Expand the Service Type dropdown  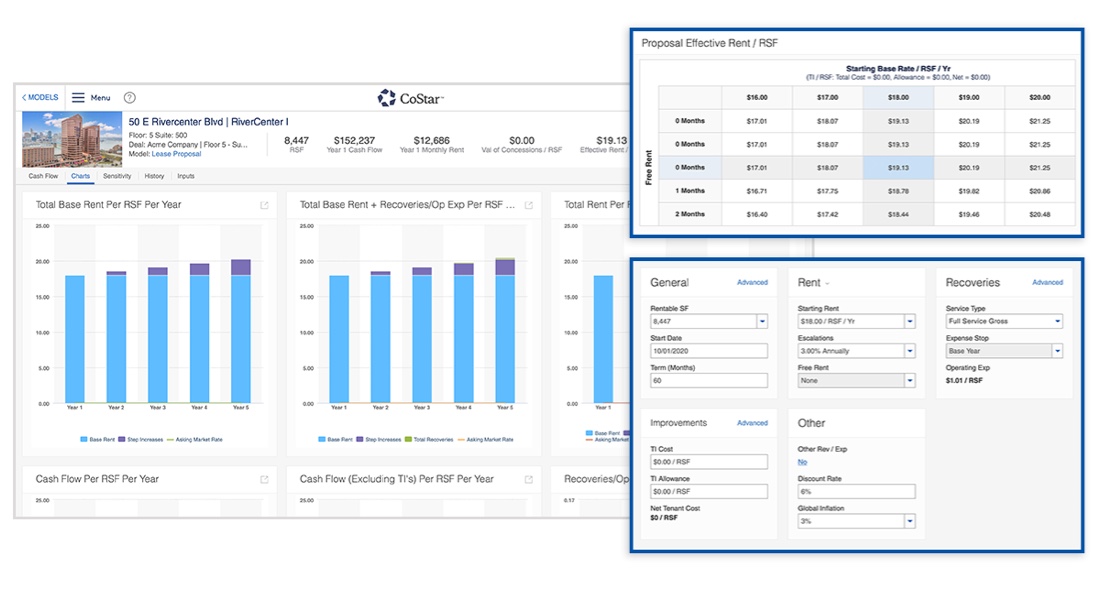pos(1057,322)
